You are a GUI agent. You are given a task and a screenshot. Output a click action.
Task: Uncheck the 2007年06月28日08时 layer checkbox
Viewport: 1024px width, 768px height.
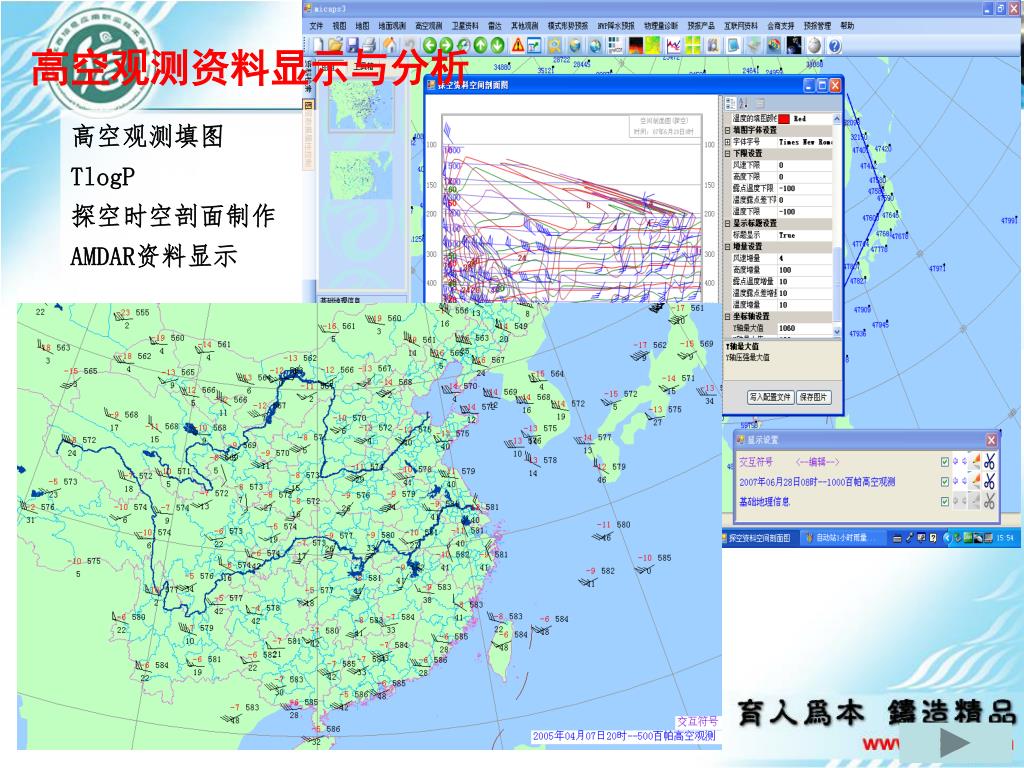click(944, 482)
